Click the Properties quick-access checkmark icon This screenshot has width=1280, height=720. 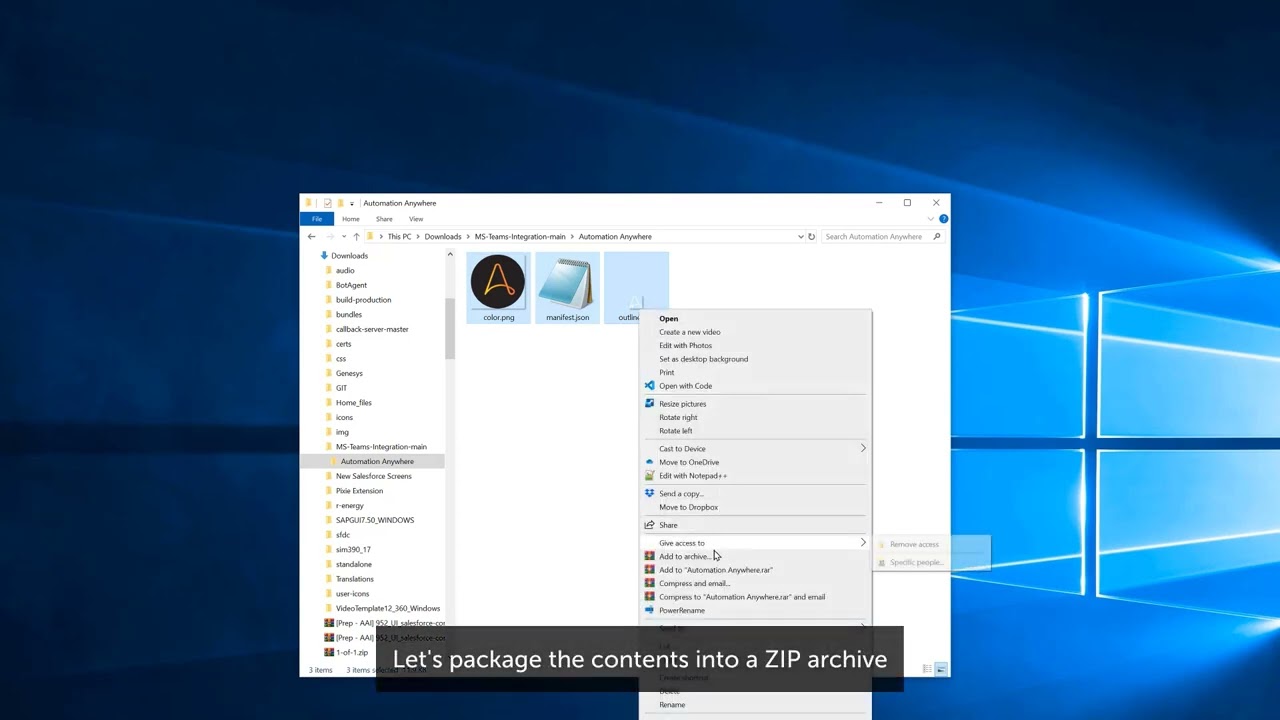click(327, 203)
